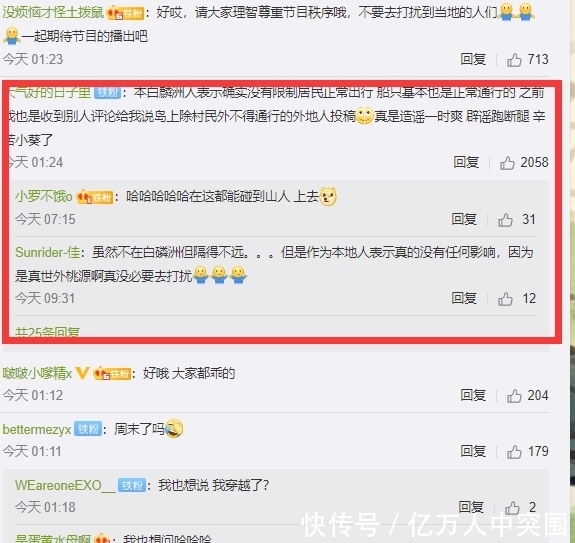Viewport: 575px width, 543px height.
Task: Open Sunrider-佳's user profile
Action: [48, 253]
